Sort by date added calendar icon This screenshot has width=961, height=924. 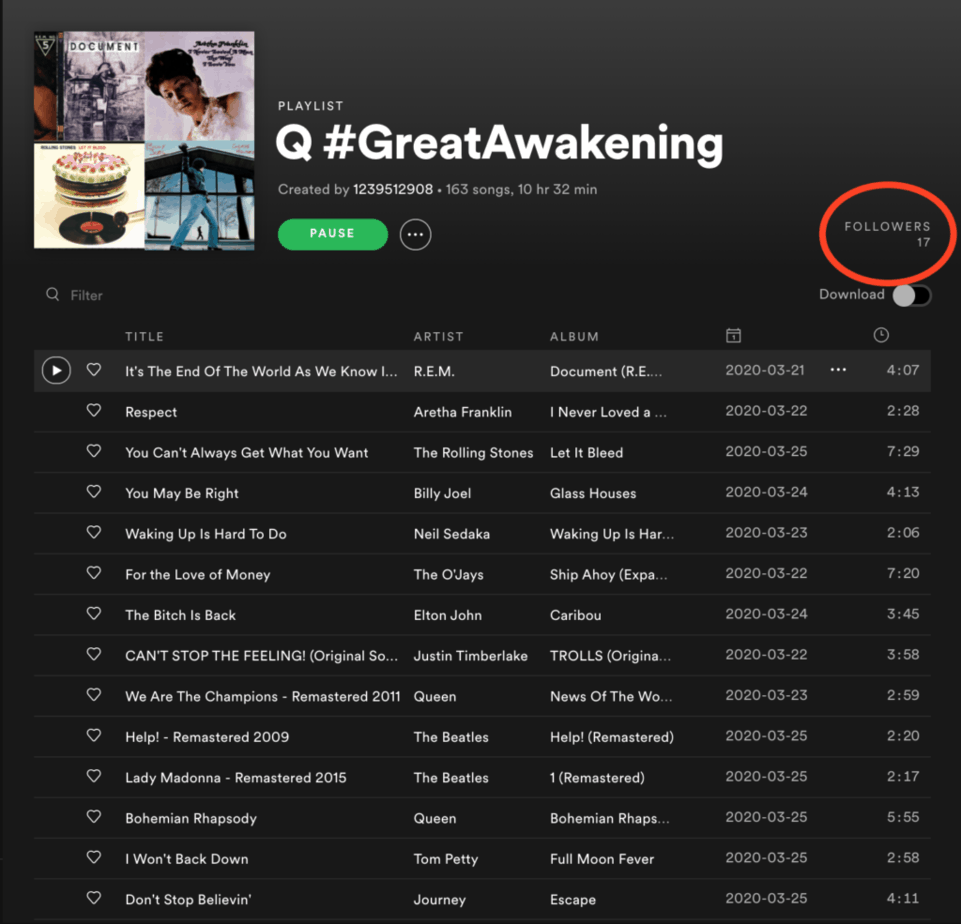tap(733, 335)
